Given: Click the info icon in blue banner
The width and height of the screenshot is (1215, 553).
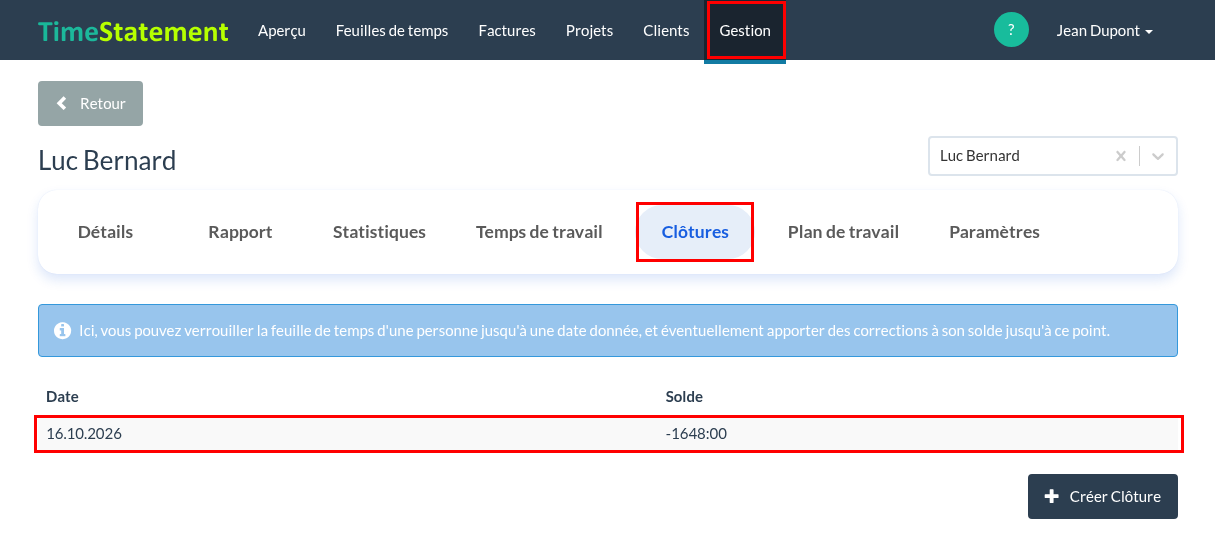Looking at the screenshot, I should [63, 330].
